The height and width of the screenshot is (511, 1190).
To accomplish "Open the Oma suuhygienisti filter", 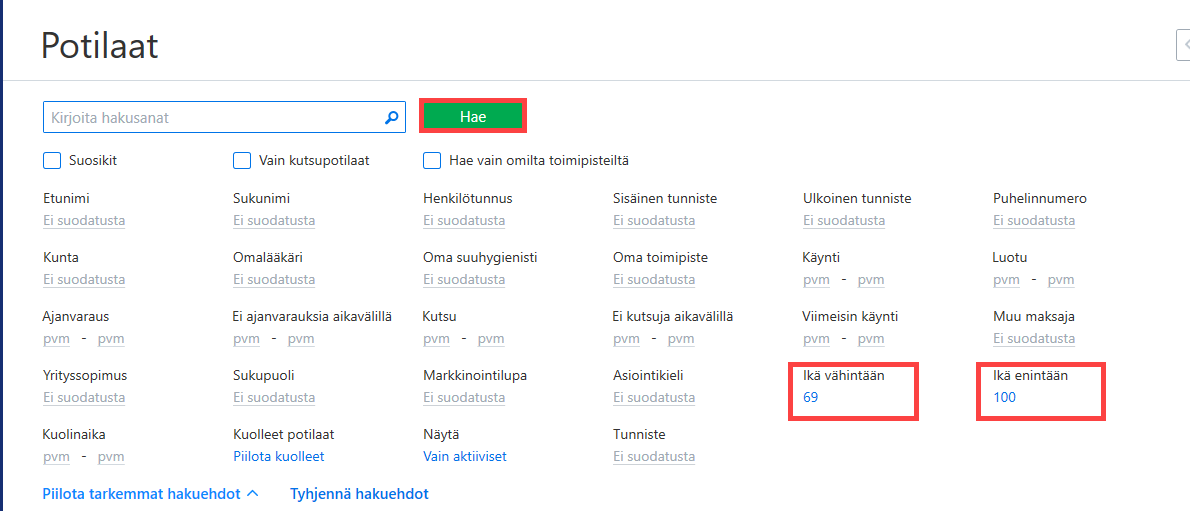I will 464,279.
